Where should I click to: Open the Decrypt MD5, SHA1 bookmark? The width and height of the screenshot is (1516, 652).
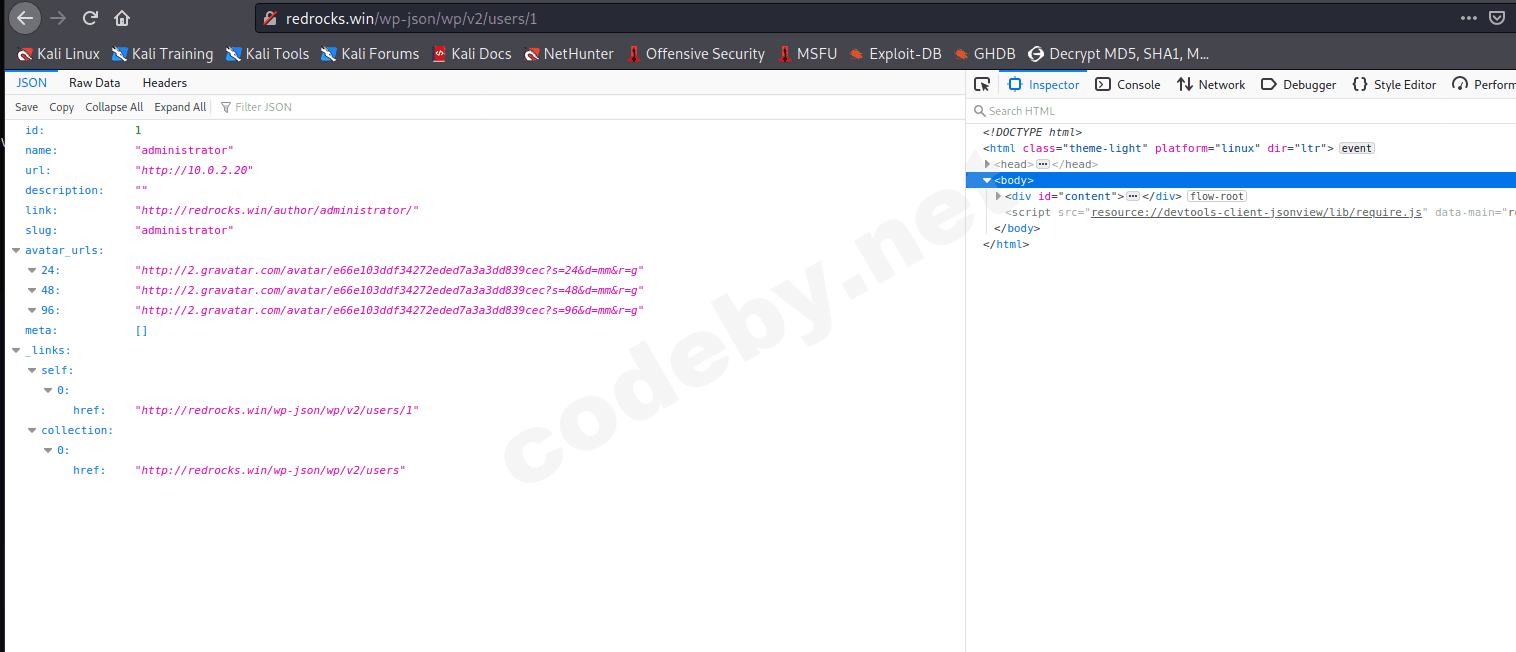(1118, 54)
